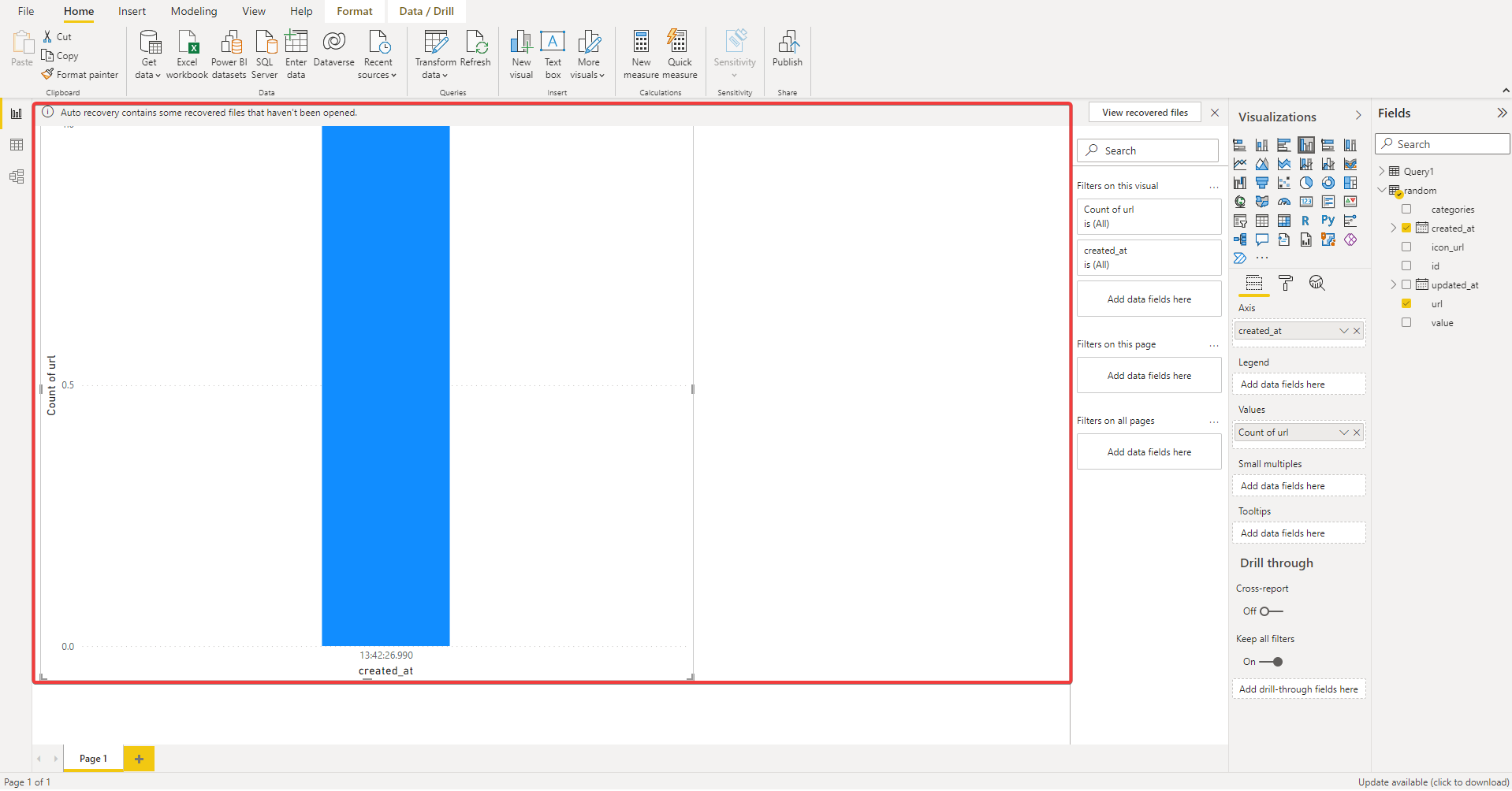Insert a Text box from ribbon

[553, 54]
